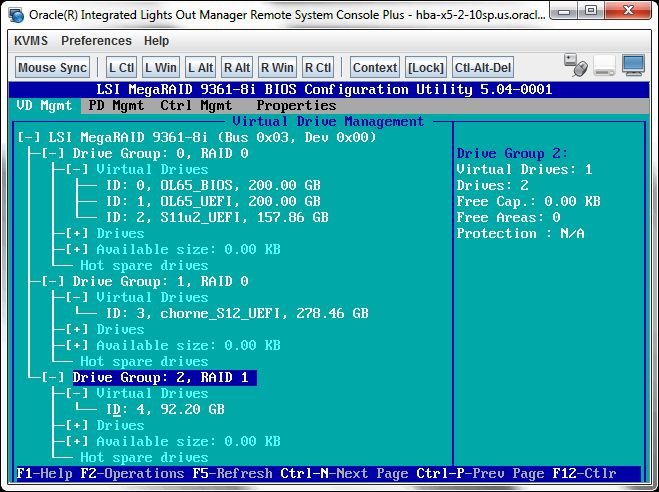Click Ctrl-P-Prev Page in the footer
659x492 pixels.
[x=480, y=474]
